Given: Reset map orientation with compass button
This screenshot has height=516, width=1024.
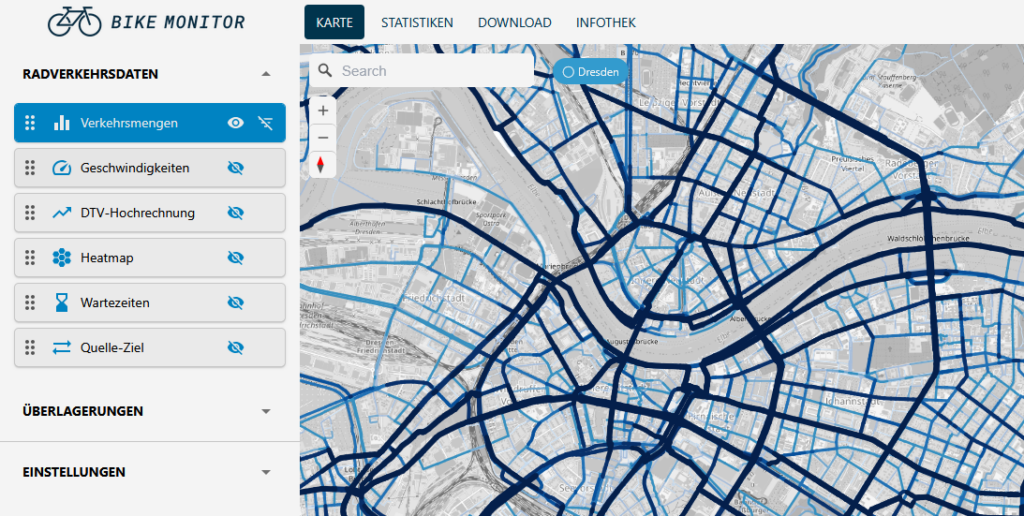Looking at the screenshot, I should [x=321, y=165].
